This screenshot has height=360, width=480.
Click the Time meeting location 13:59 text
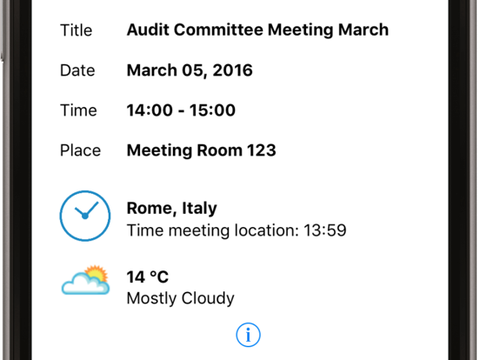click(237, 231)
